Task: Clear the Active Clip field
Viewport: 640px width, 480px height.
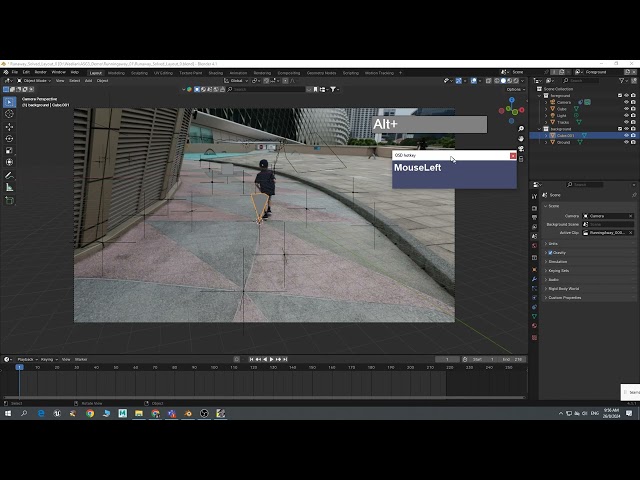Action: (631, 233)
